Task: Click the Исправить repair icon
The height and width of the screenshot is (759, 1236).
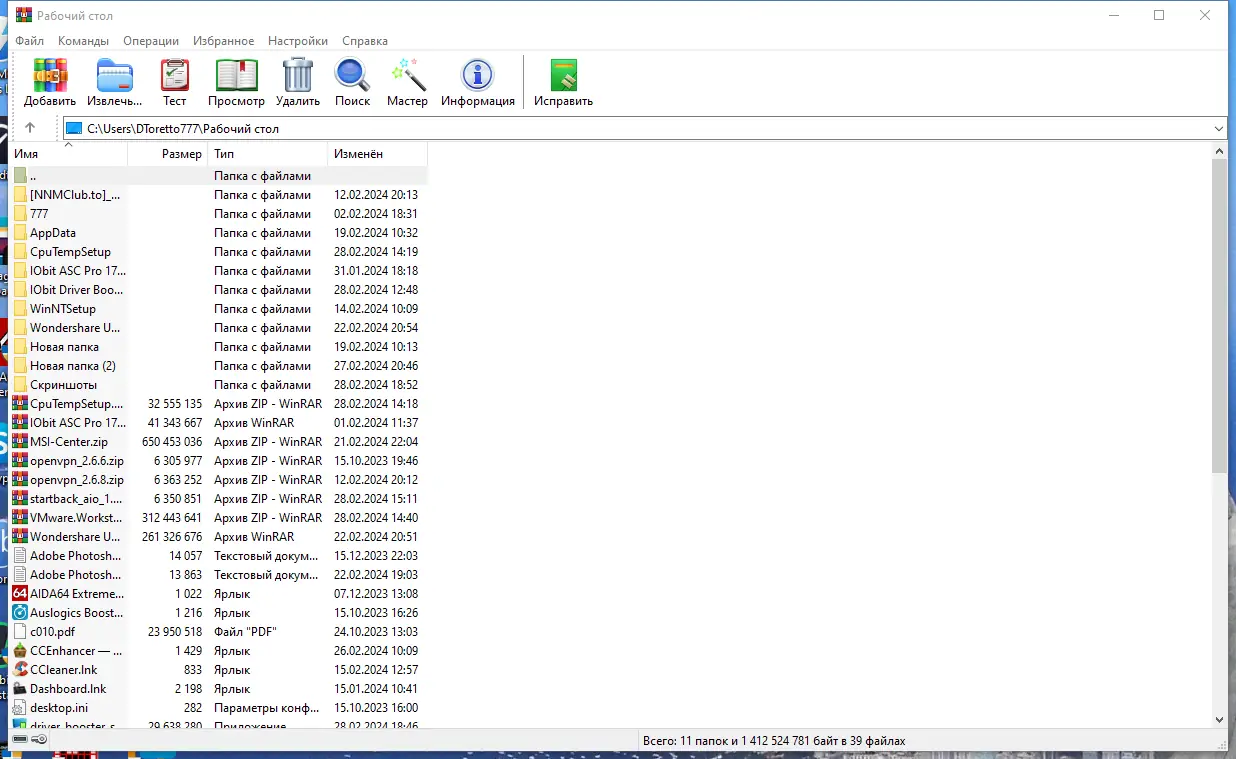Action: click(x=563, y=75)
